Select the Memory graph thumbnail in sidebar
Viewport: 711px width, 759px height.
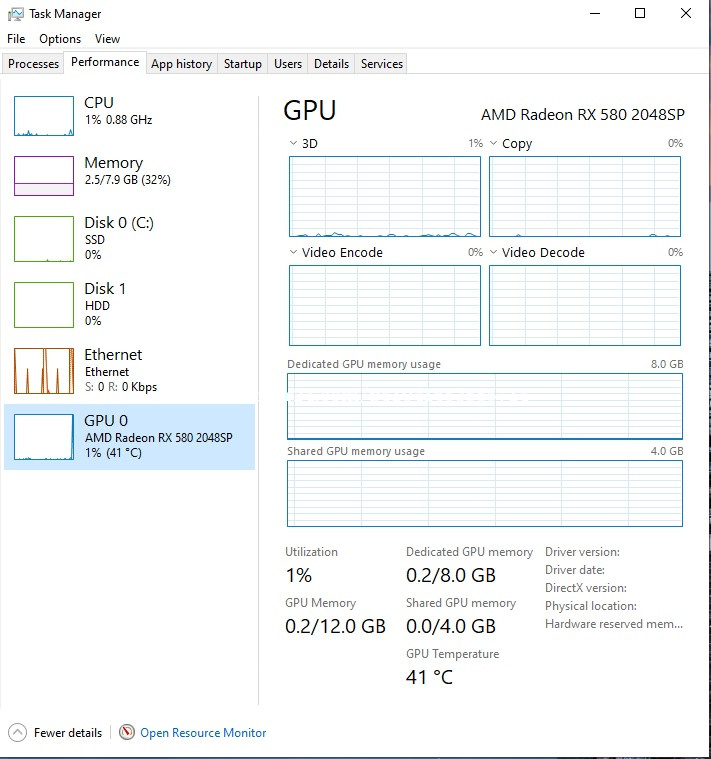click(x=44, y=176)
